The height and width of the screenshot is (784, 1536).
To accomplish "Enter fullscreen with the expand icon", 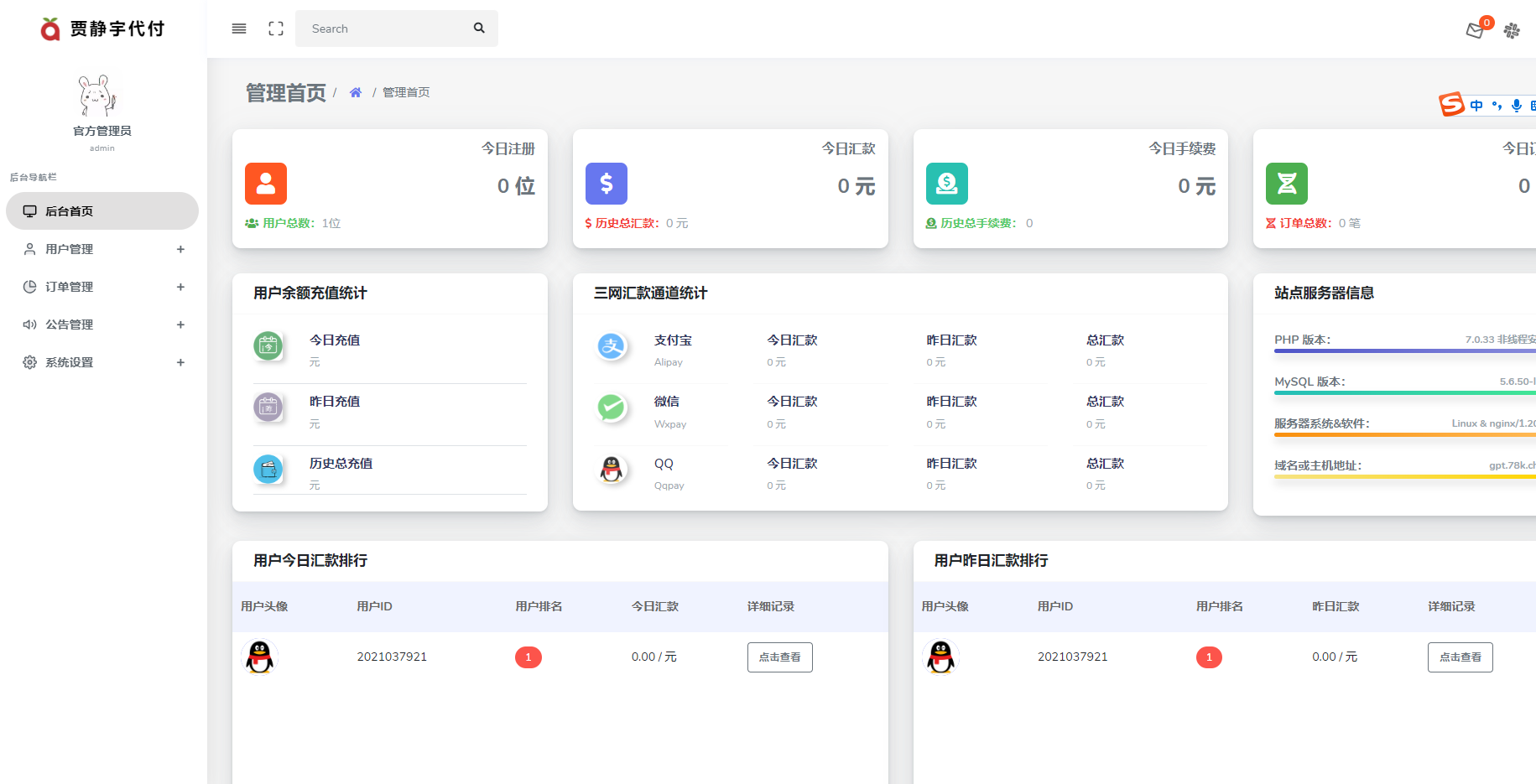I will coord(276,29).
